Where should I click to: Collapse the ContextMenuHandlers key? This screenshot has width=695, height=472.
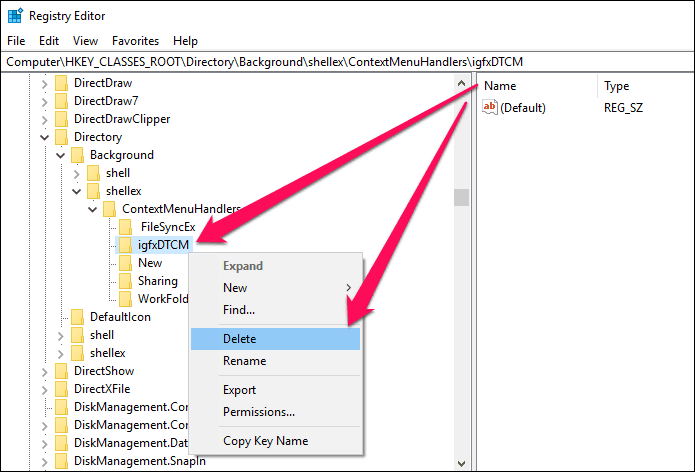pyautogui.click(x=93, y=209)
